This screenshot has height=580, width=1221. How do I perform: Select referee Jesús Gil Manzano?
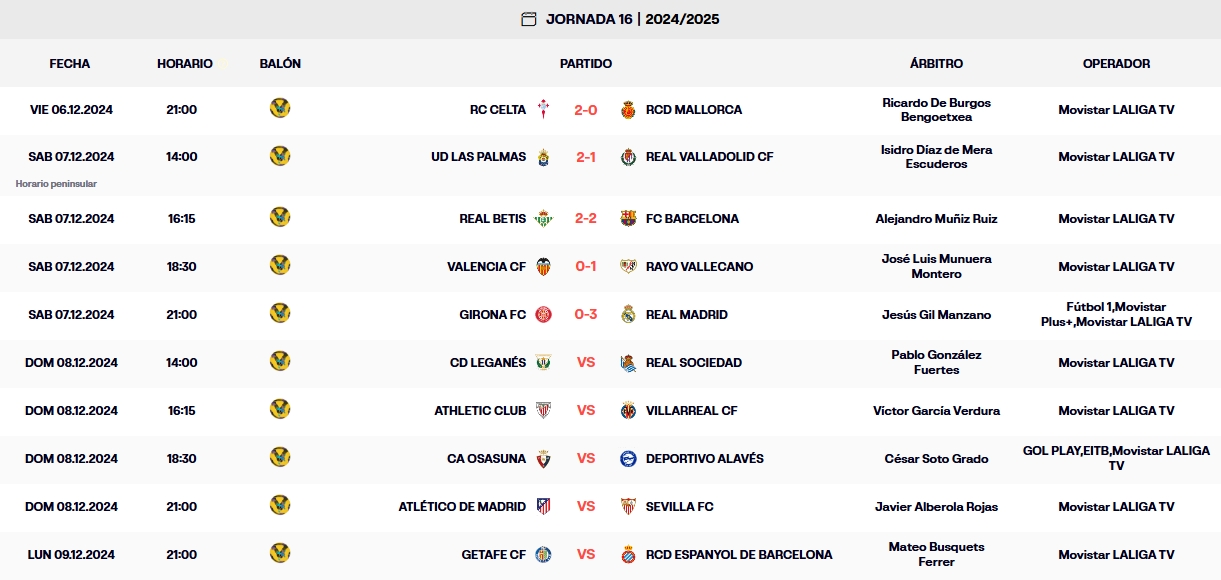934,314
